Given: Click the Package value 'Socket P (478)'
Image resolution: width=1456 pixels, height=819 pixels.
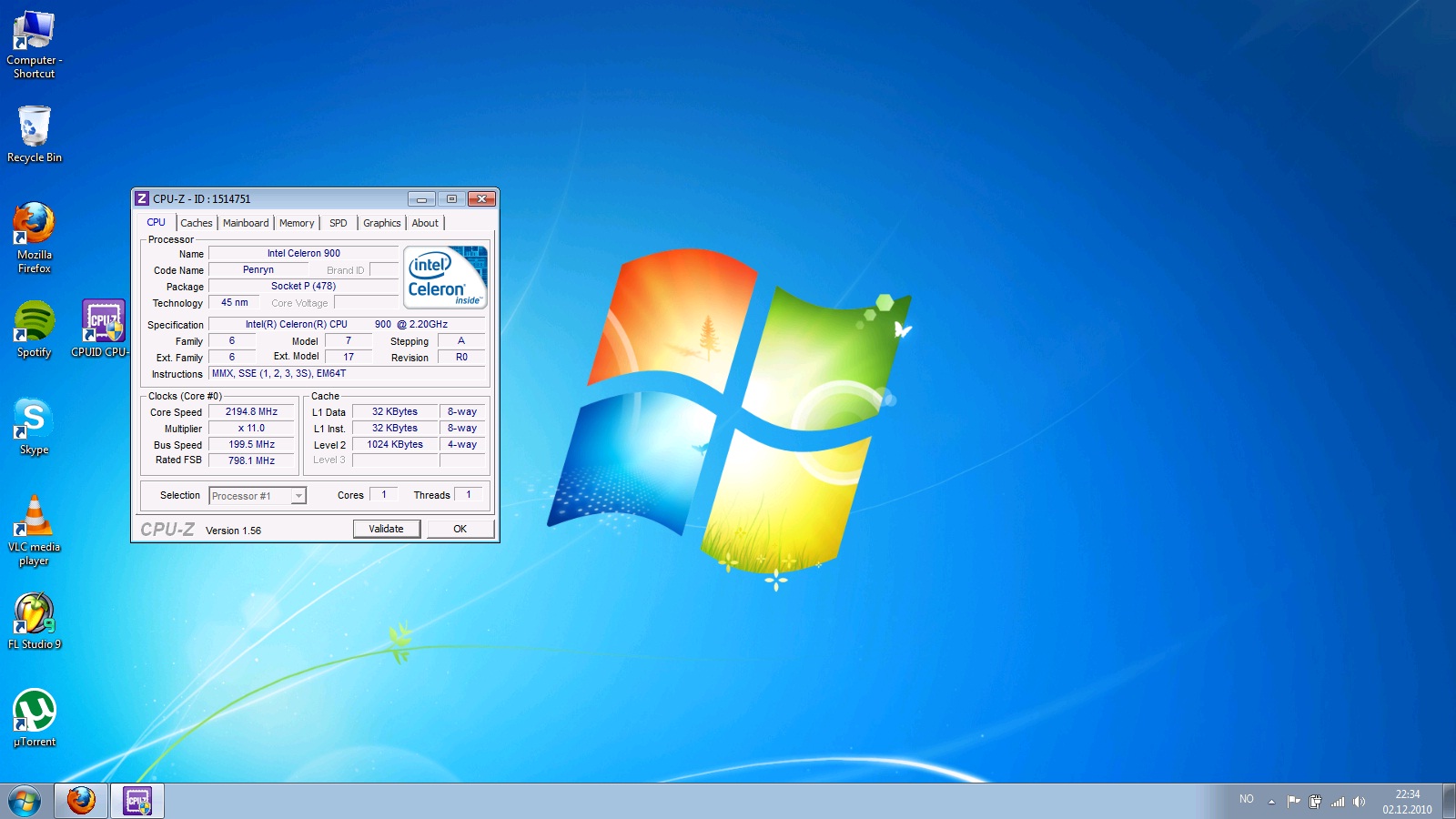Looking at the screenshot, I should pyautogui.click(x=304, y=287).
